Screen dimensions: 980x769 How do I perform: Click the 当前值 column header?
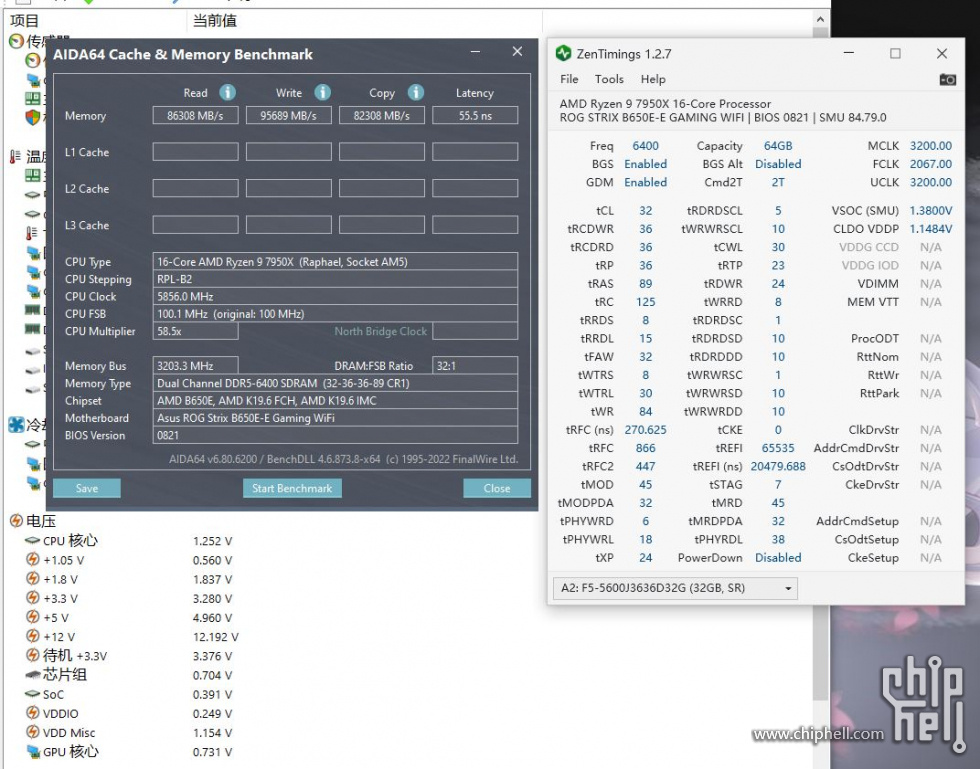214,21
